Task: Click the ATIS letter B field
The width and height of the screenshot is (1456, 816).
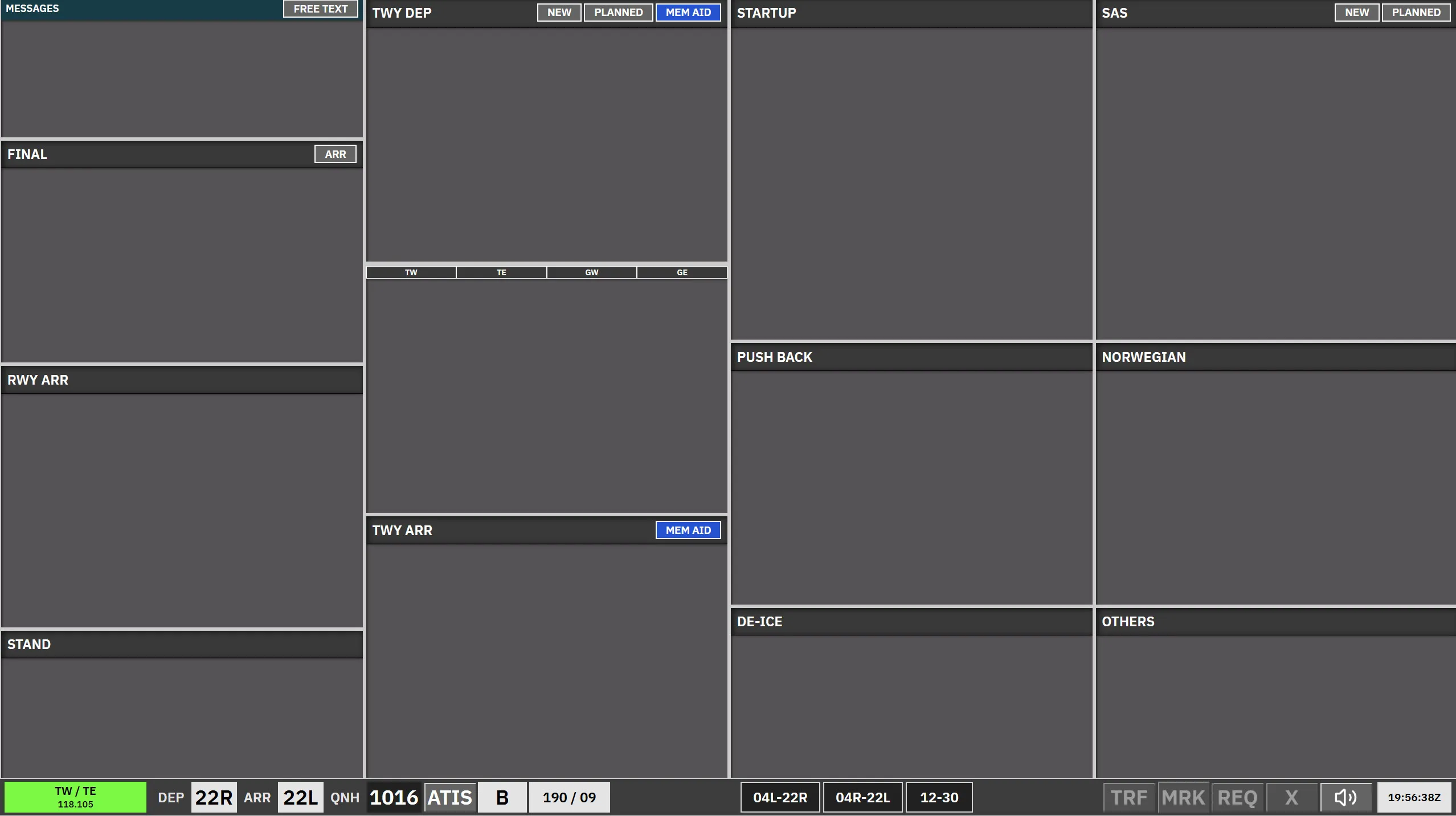Action: (x=502, y=797)
